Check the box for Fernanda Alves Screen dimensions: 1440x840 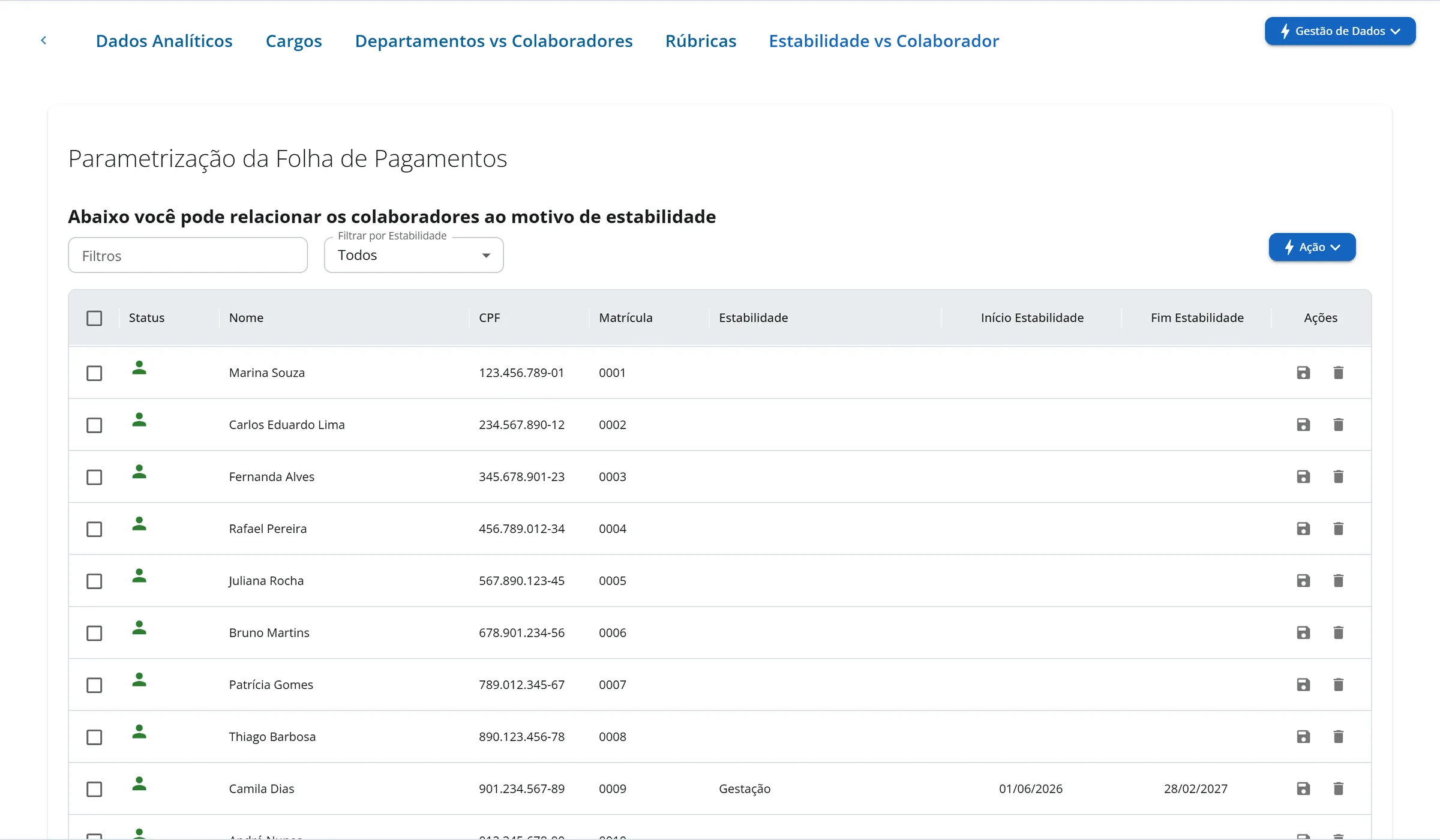[94, 477]
